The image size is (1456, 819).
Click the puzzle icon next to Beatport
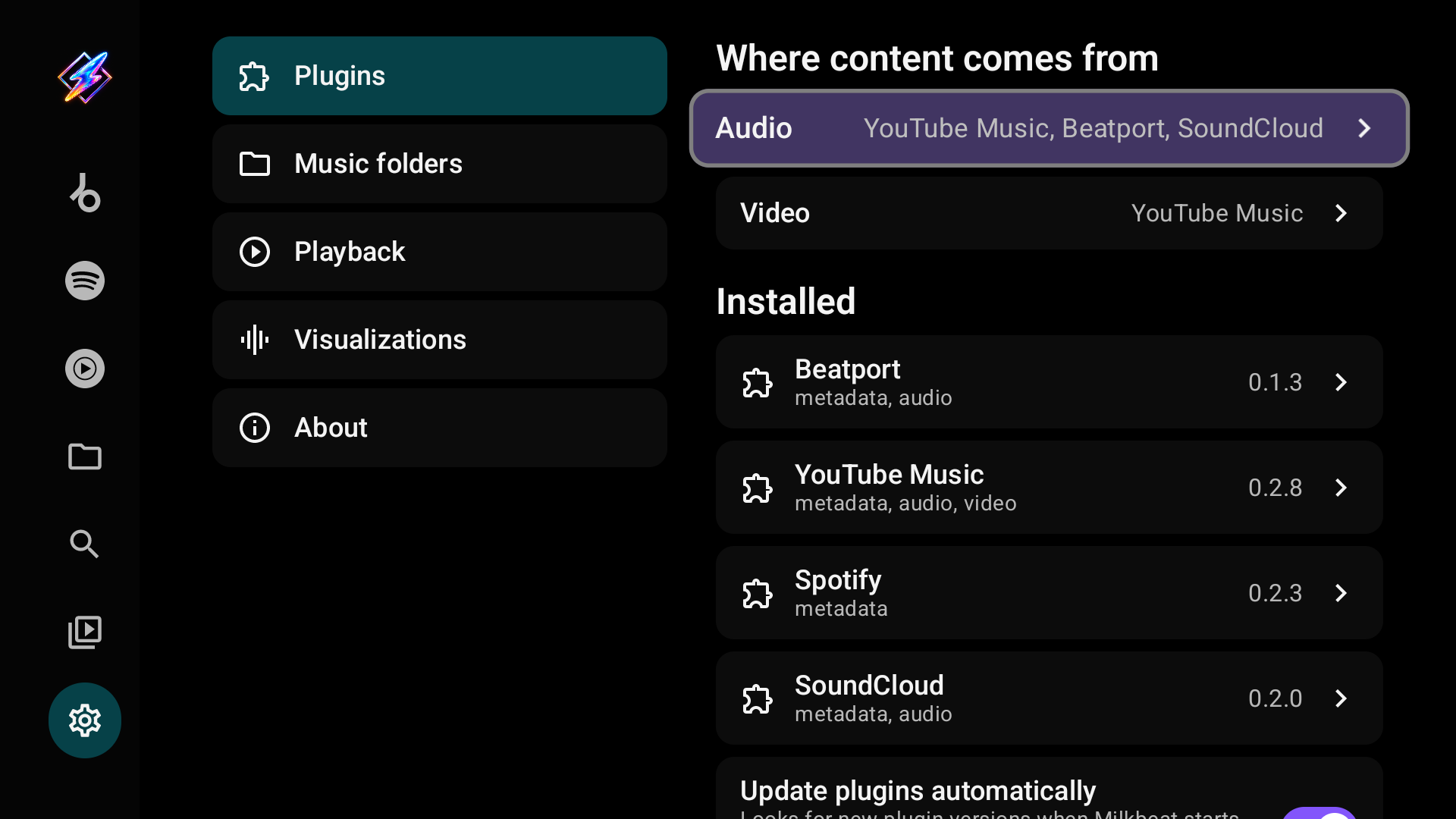(758, 382)
